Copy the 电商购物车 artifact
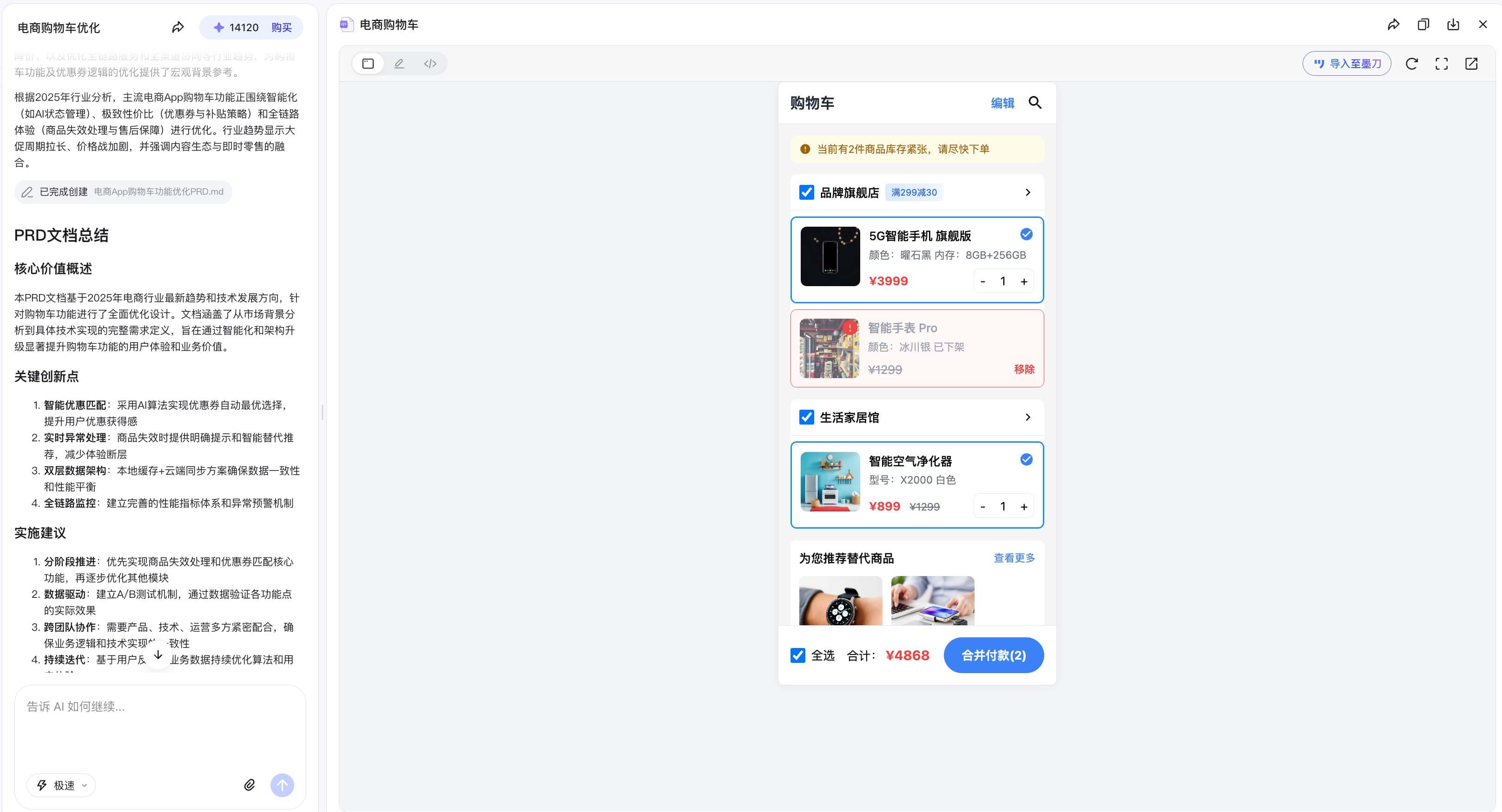The image size is (1502, 812). 1423,25
